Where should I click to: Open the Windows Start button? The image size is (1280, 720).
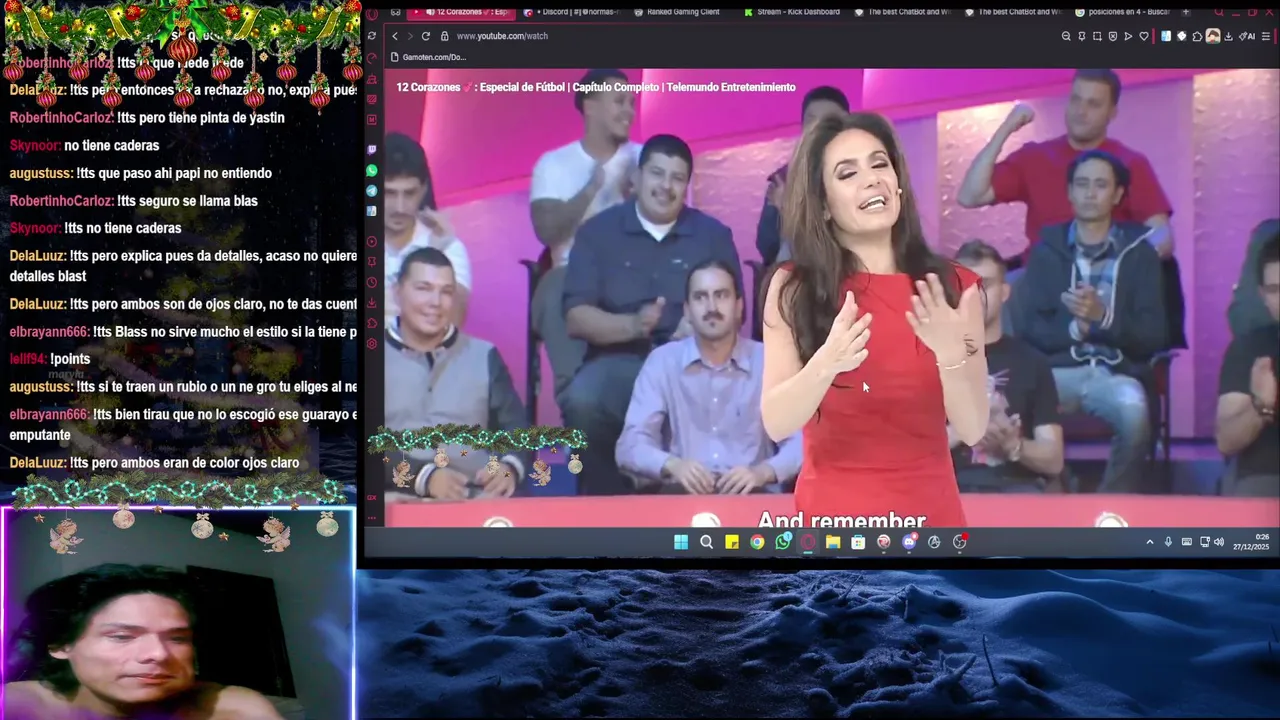681,542
